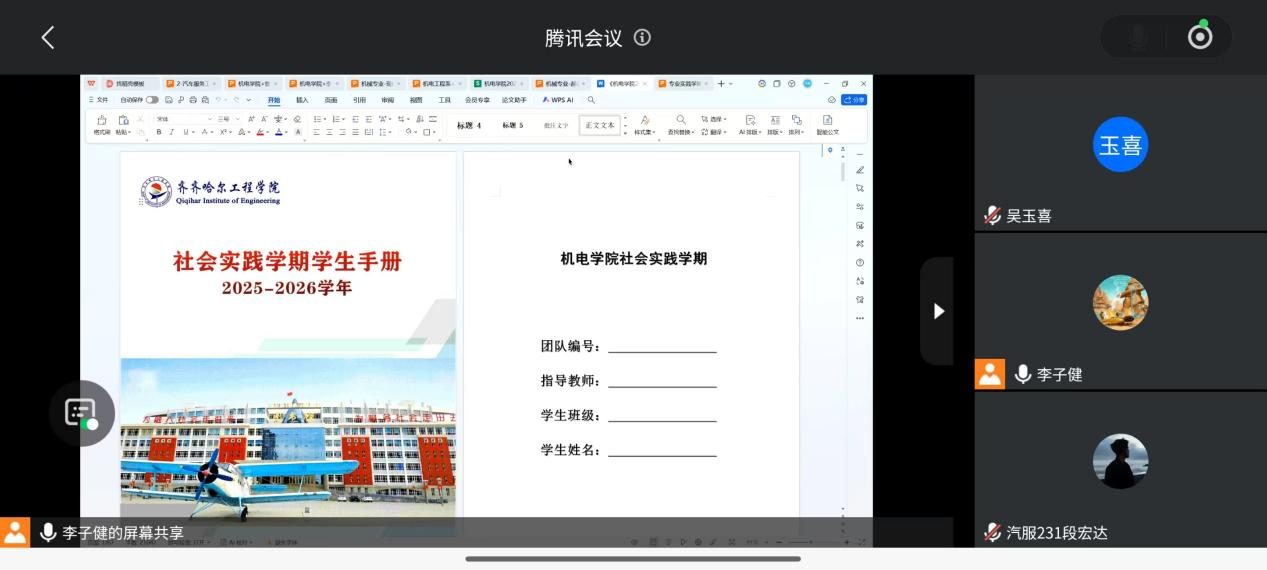Open the chat message bubble button
The image size is (1267, 570).
(x=81, y=413)
